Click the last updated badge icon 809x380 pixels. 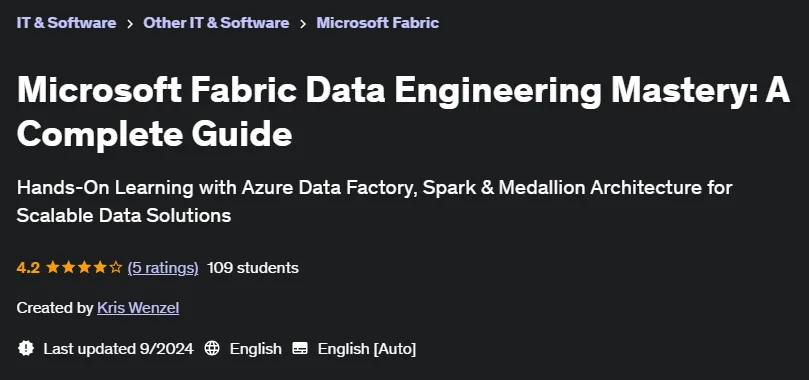point(26,349)
